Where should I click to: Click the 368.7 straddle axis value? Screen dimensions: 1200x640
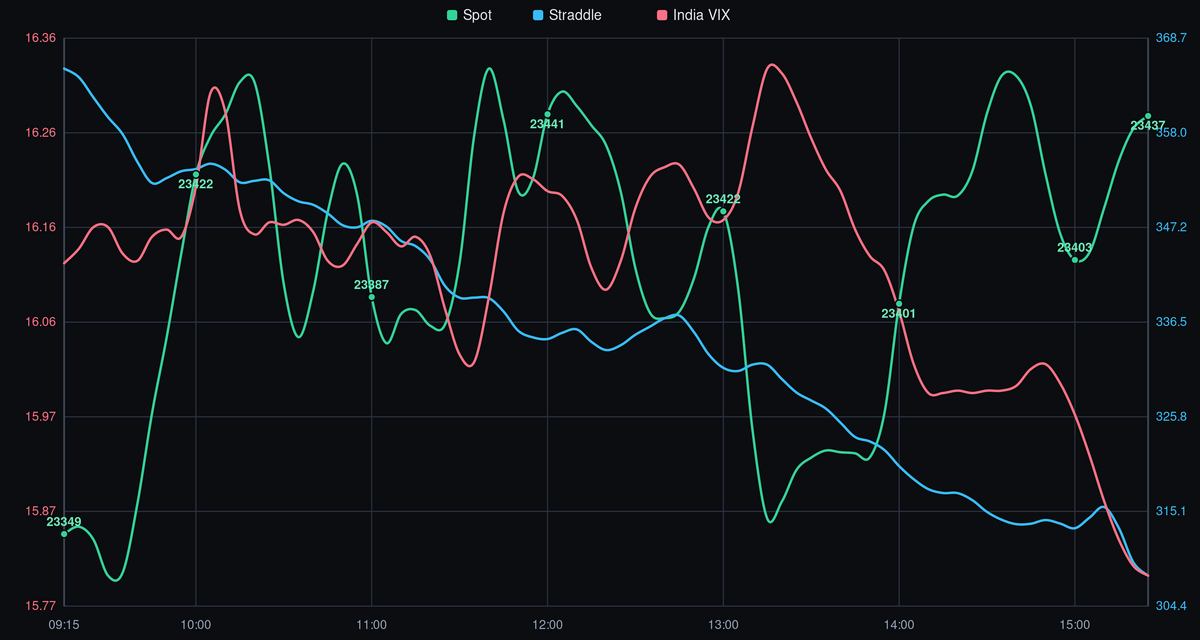1171,38
